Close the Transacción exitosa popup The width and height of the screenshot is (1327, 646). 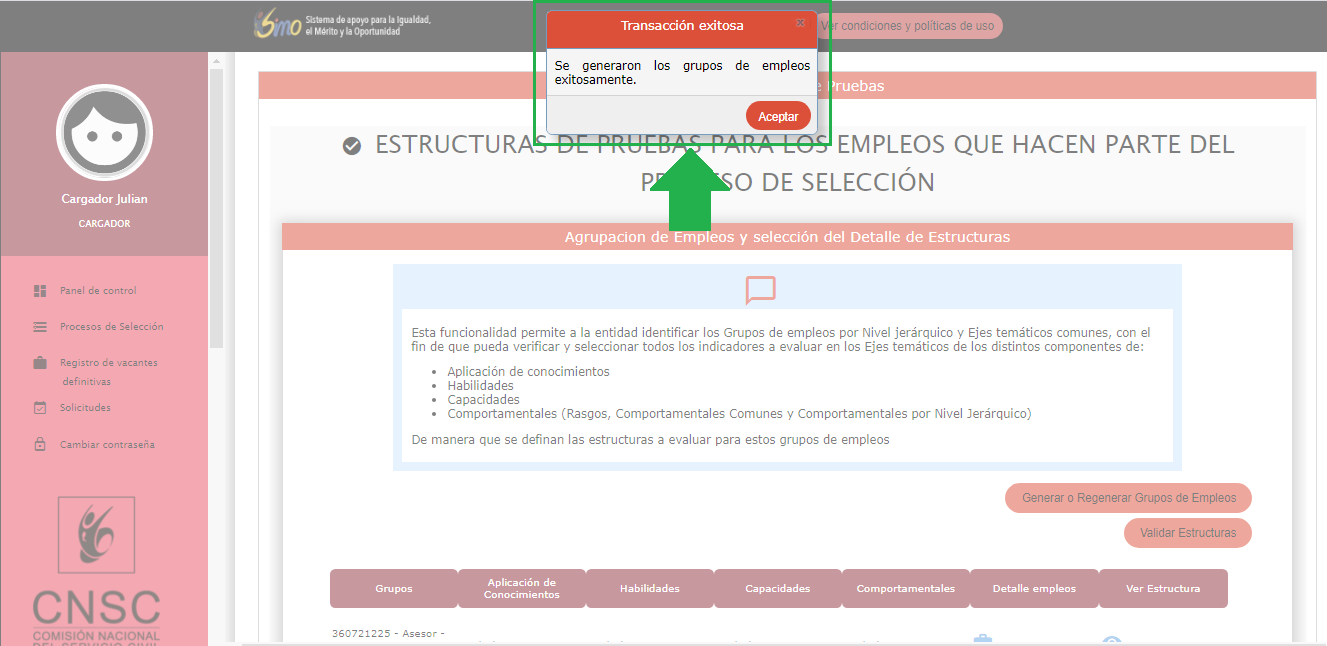[x=800, y=23]
